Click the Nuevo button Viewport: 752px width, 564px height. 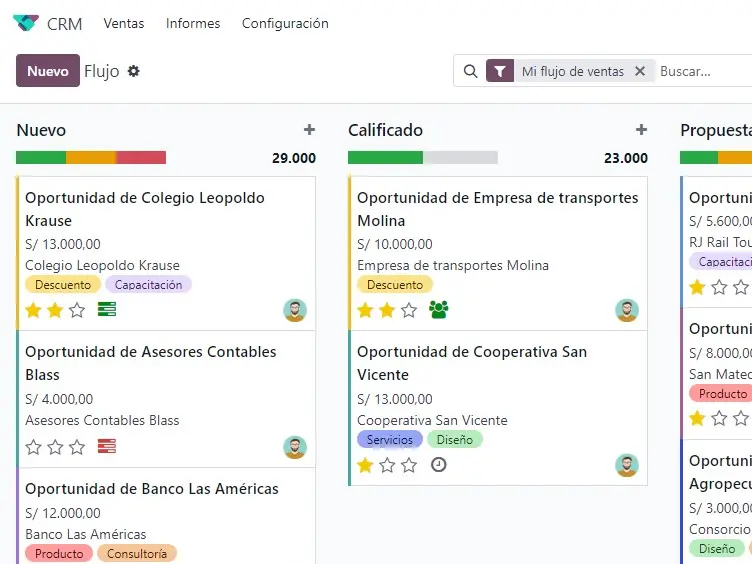48,71
